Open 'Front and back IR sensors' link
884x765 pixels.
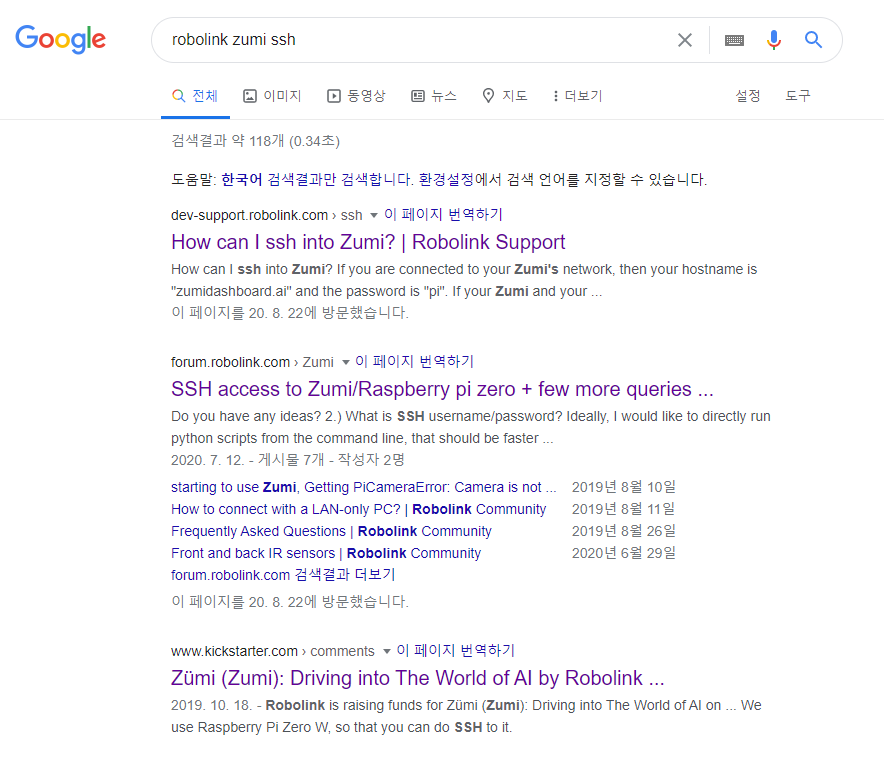pos(326,553)
